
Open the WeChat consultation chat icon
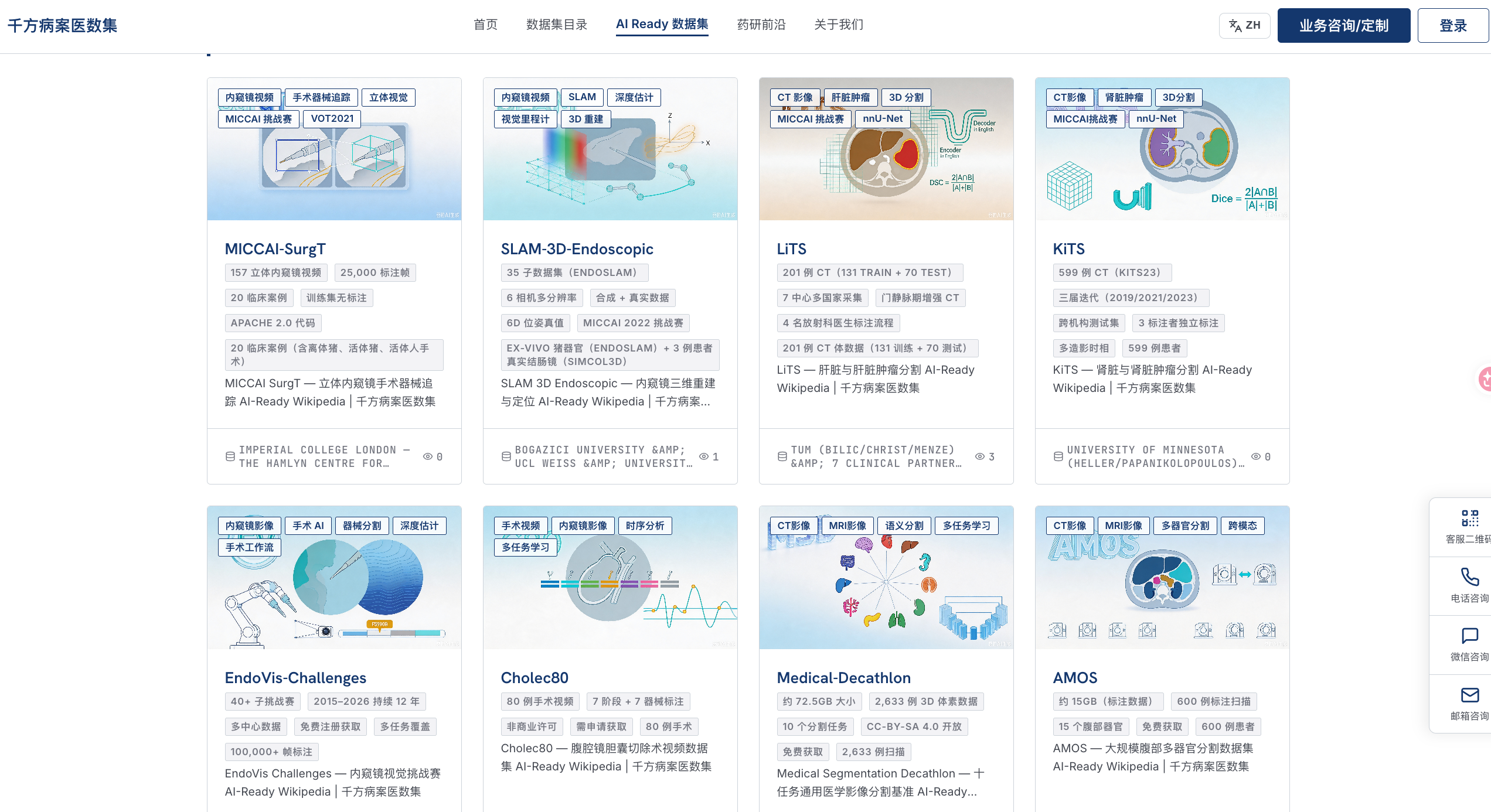[1470, 636]
